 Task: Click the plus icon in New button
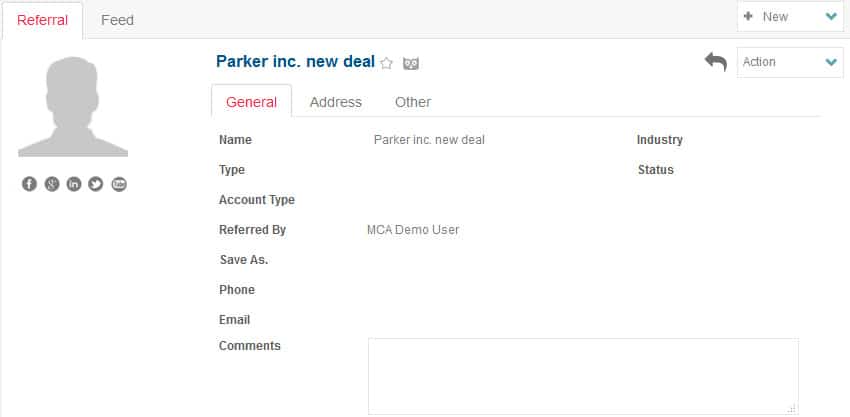click(748, 17)
